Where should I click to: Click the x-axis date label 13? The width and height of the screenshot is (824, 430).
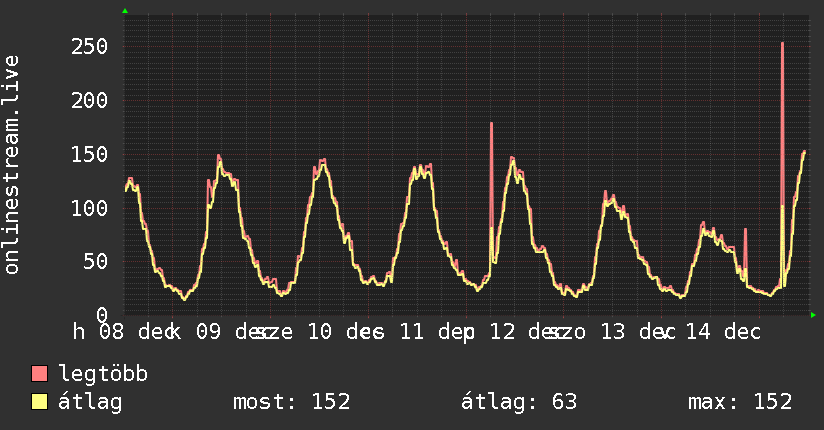(613, 332)
